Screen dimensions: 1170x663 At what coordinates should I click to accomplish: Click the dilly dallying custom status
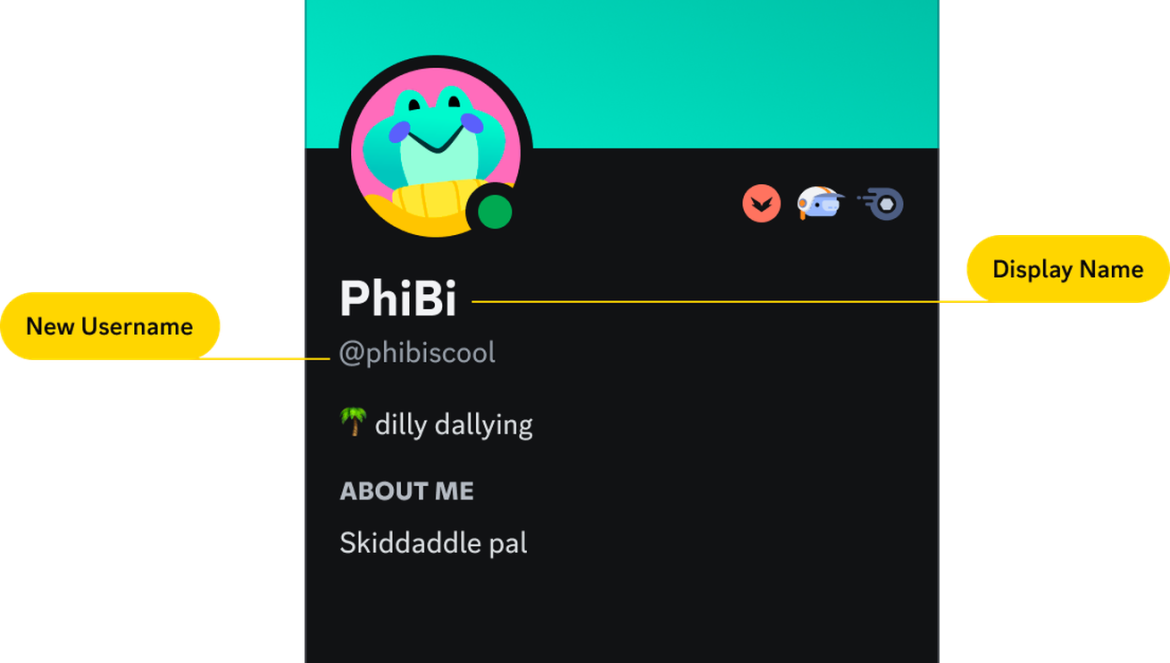[x=454, y=424]
